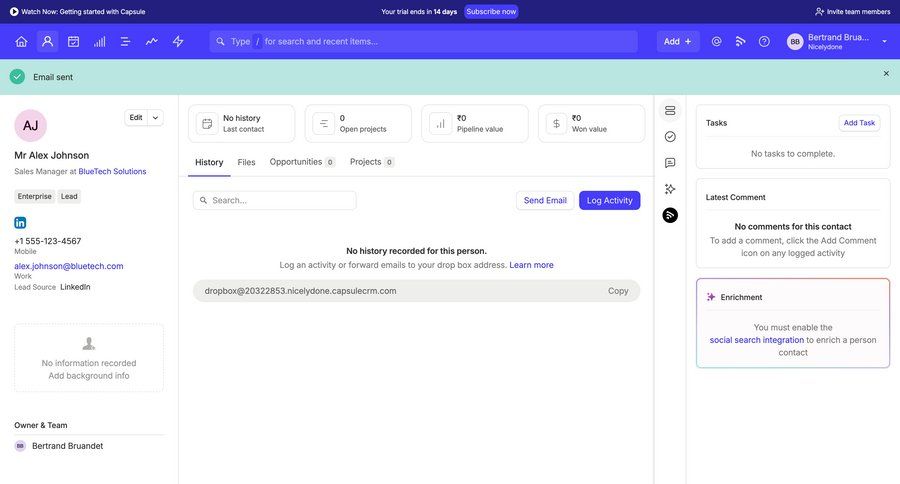This screenshot has width=900, height=484.
Task: Click the BB user avatar in header
Action: [795, 41]
